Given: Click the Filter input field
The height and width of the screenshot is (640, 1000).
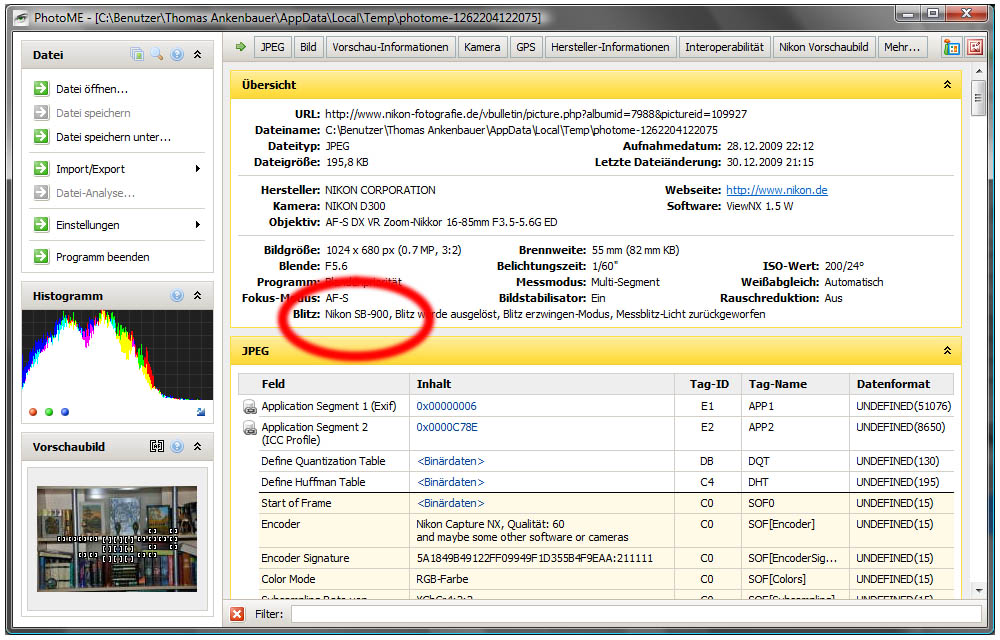Looking at the screenshot, I should [636, 614].
